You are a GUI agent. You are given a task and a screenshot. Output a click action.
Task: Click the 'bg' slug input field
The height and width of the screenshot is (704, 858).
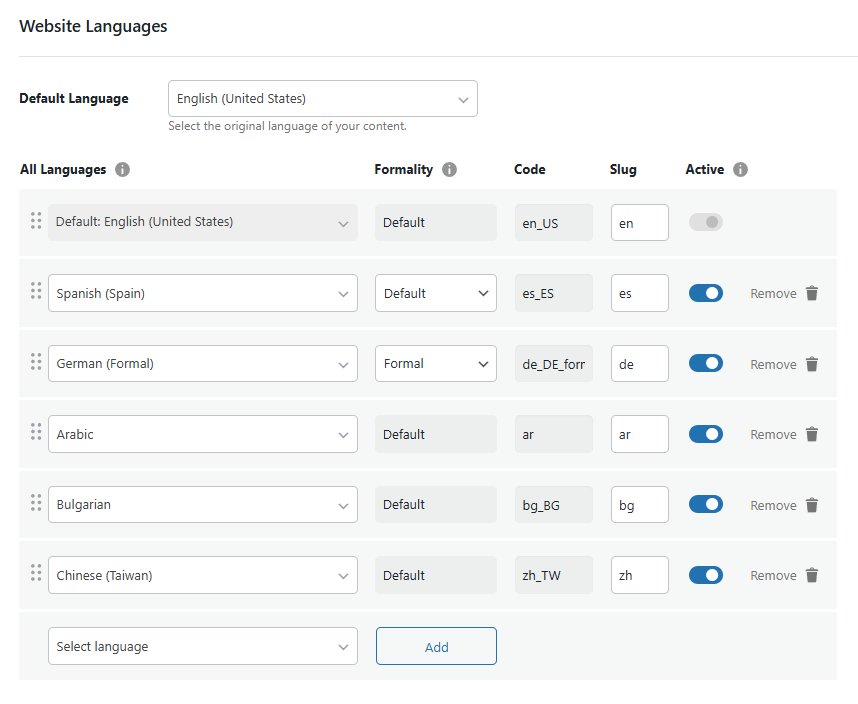coord(640,505)
